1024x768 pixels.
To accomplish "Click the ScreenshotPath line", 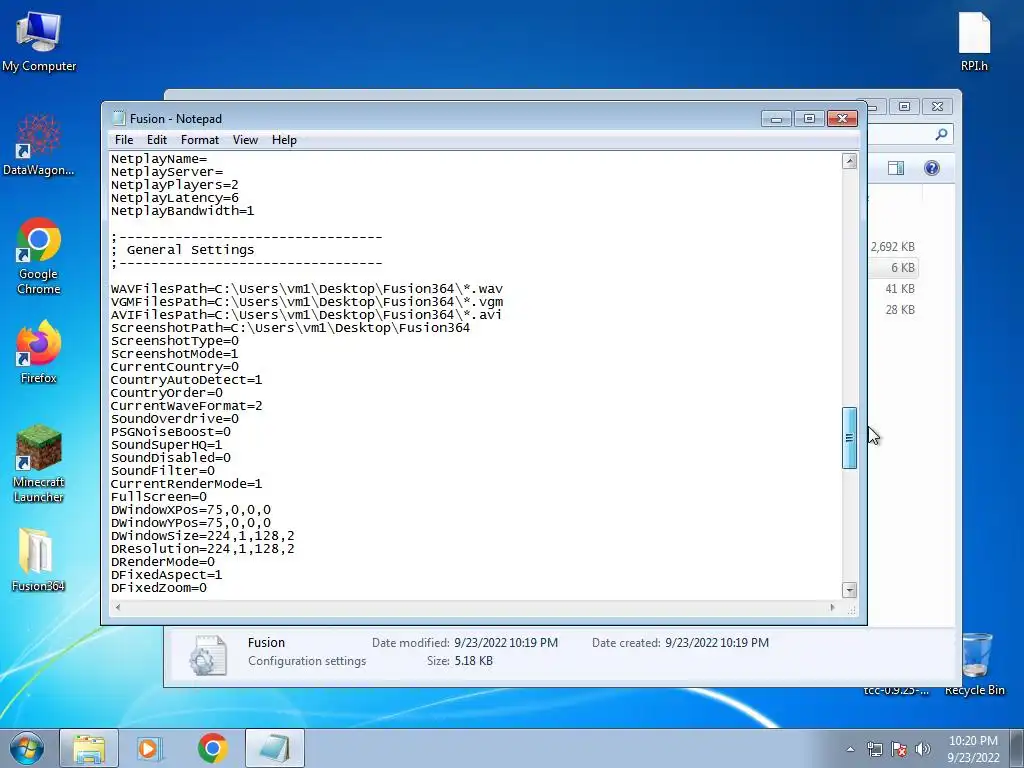I will (x=290, y=328).
